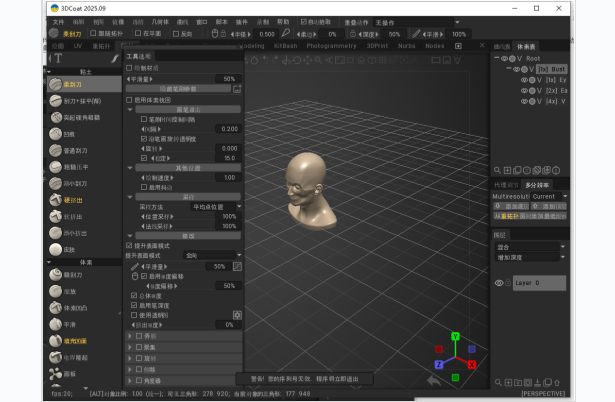Image resolution: width=615 pixels, height=402 pixels.
Task: Uncheck 提升表面模式 option
Action: [x=129, y=245]
